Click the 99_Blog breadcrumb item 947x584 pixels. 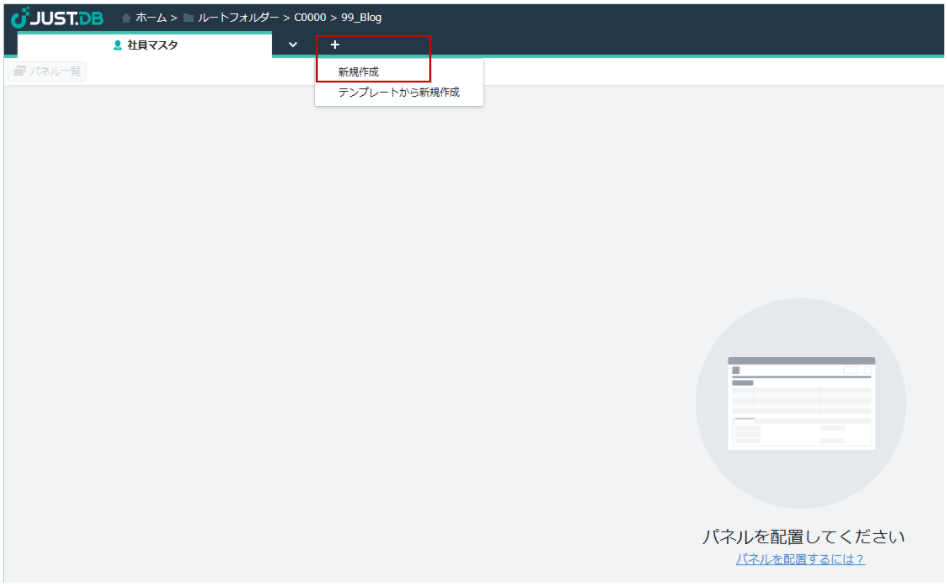tap(361, 18)
